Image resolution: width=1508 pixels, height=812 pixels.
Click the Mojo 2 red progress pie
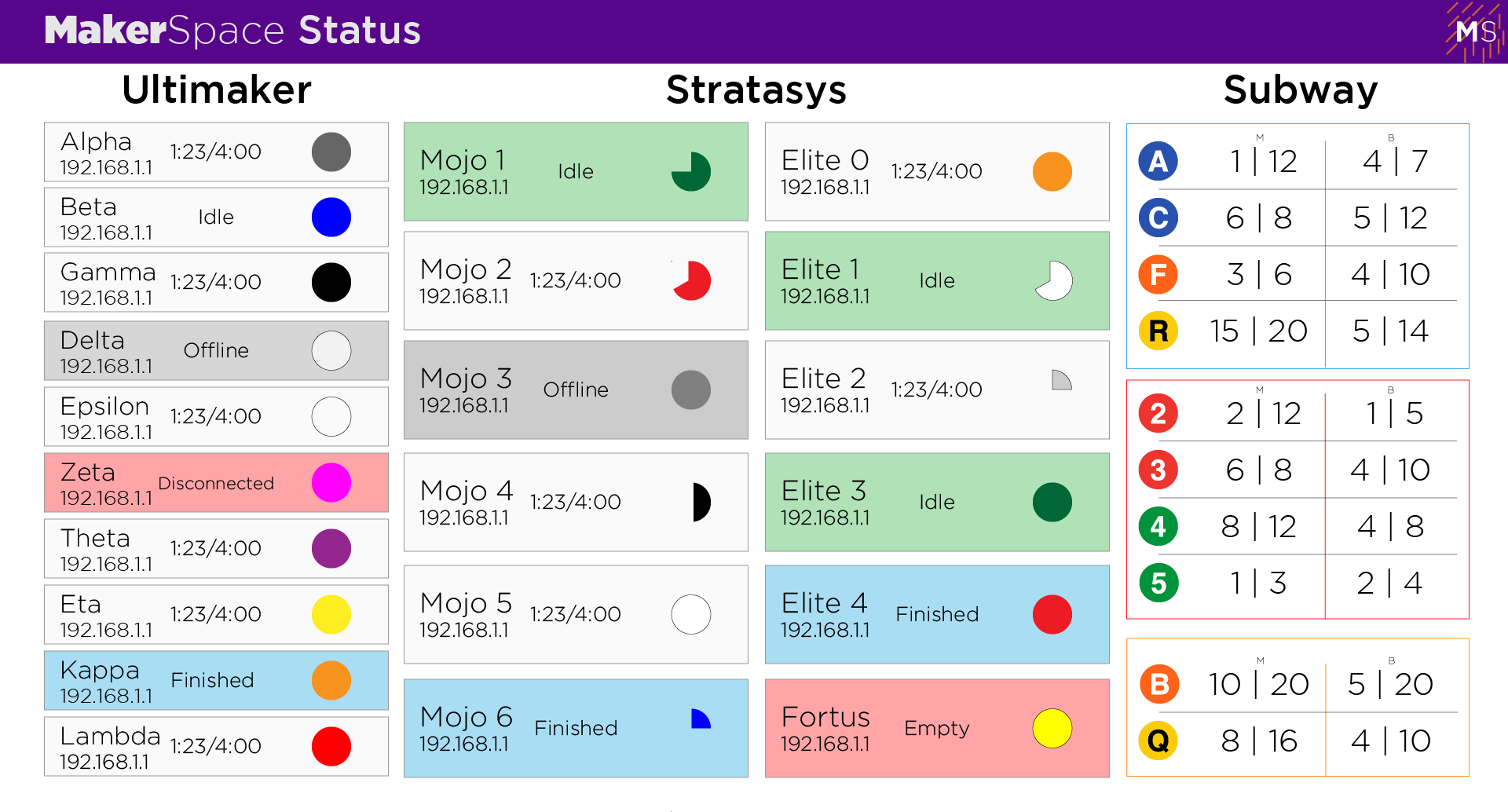pyautogui.click(x=691, y=280)
